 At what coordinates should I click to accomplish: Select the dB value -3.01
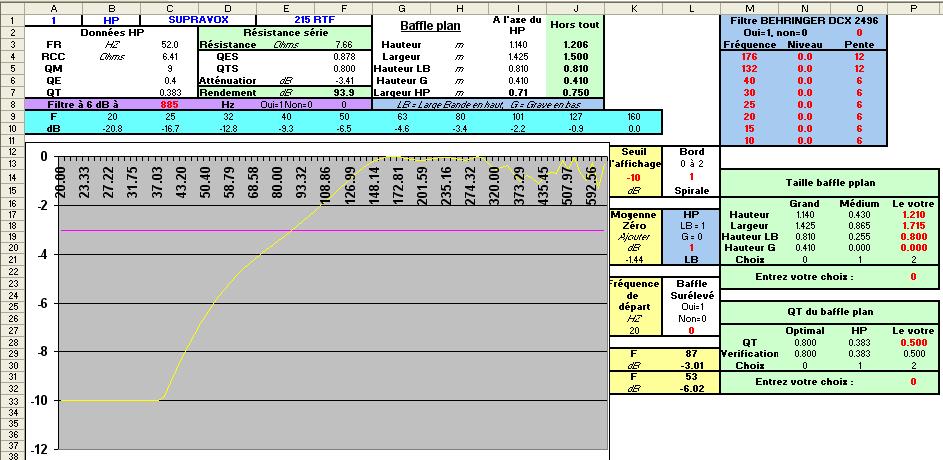691,365
